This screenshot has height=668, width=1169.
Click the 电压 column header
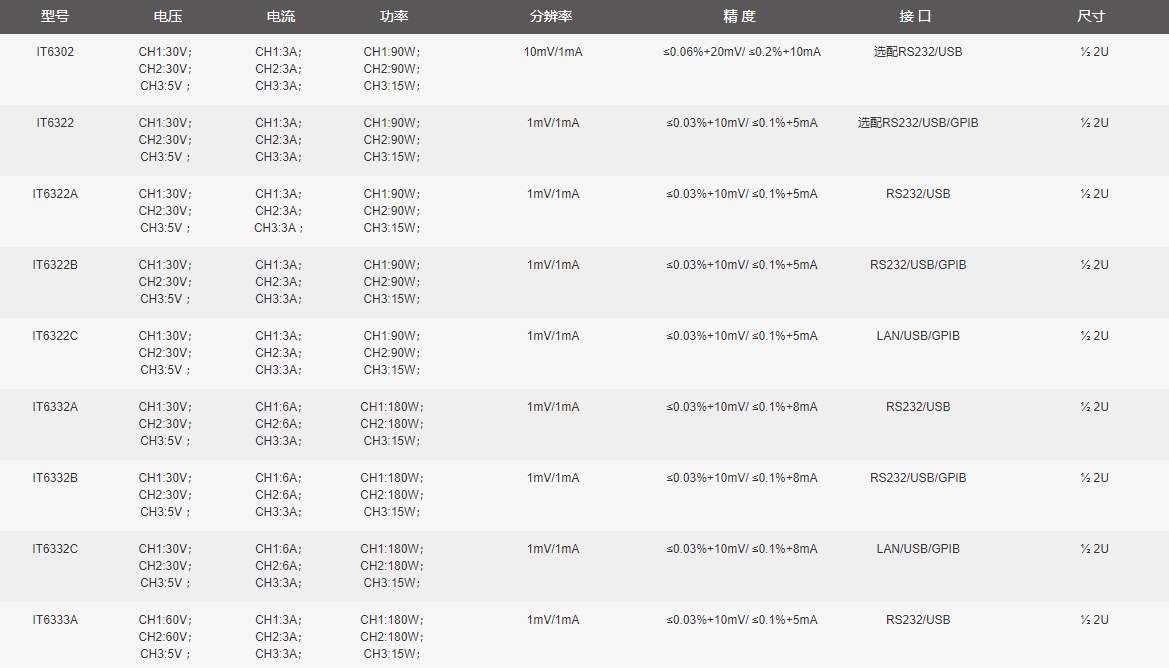point(168,17)
